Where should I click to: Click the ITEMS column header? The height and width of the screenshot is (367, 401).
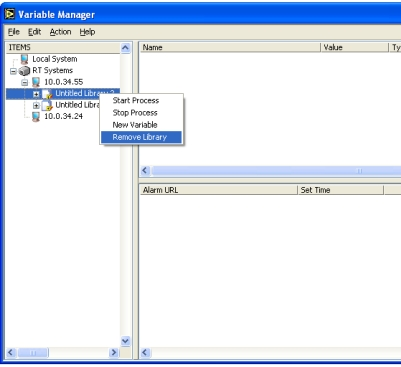click(x=63, y=48)
